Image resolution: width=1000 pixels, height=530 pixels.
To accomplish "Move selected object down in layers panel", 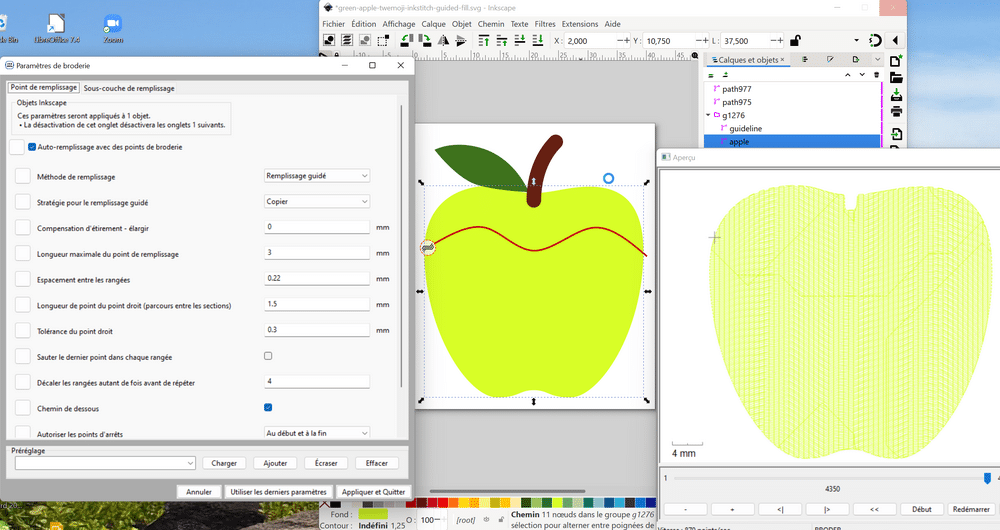I will point(862,75).
